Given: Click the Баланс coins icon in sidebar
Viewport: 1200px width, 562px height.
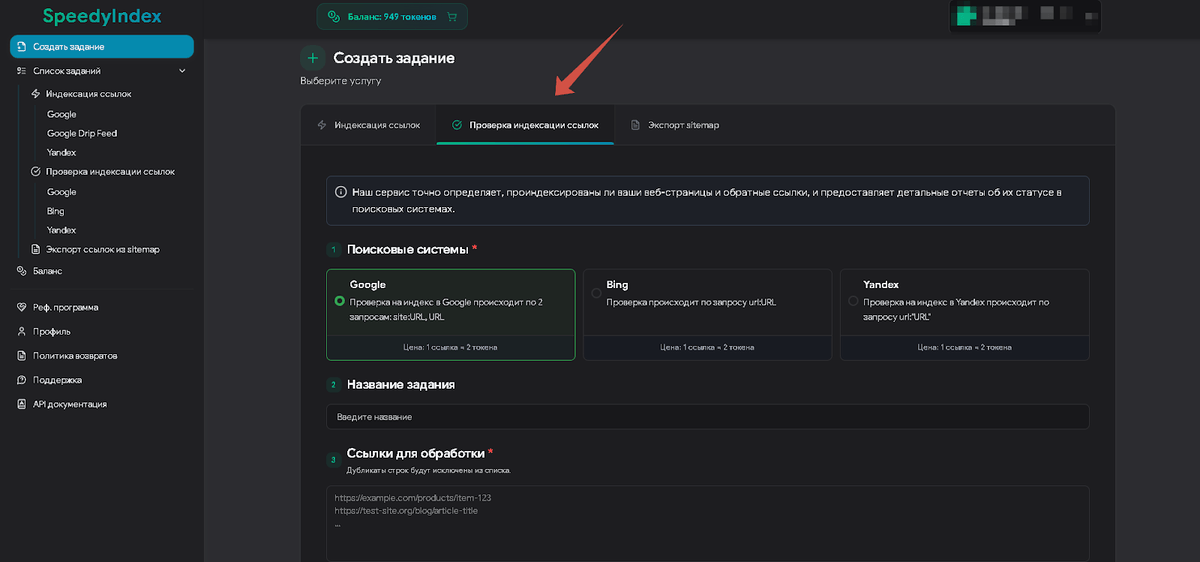Looking at the screenshot, I should pos(22,271).
